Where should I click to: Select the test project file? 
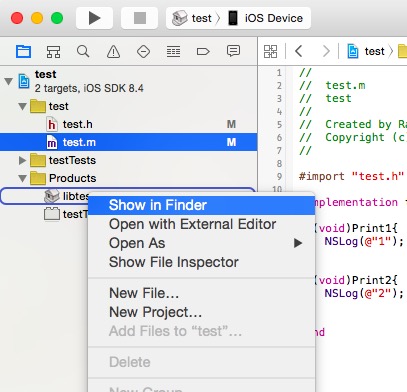pos(128,81)
